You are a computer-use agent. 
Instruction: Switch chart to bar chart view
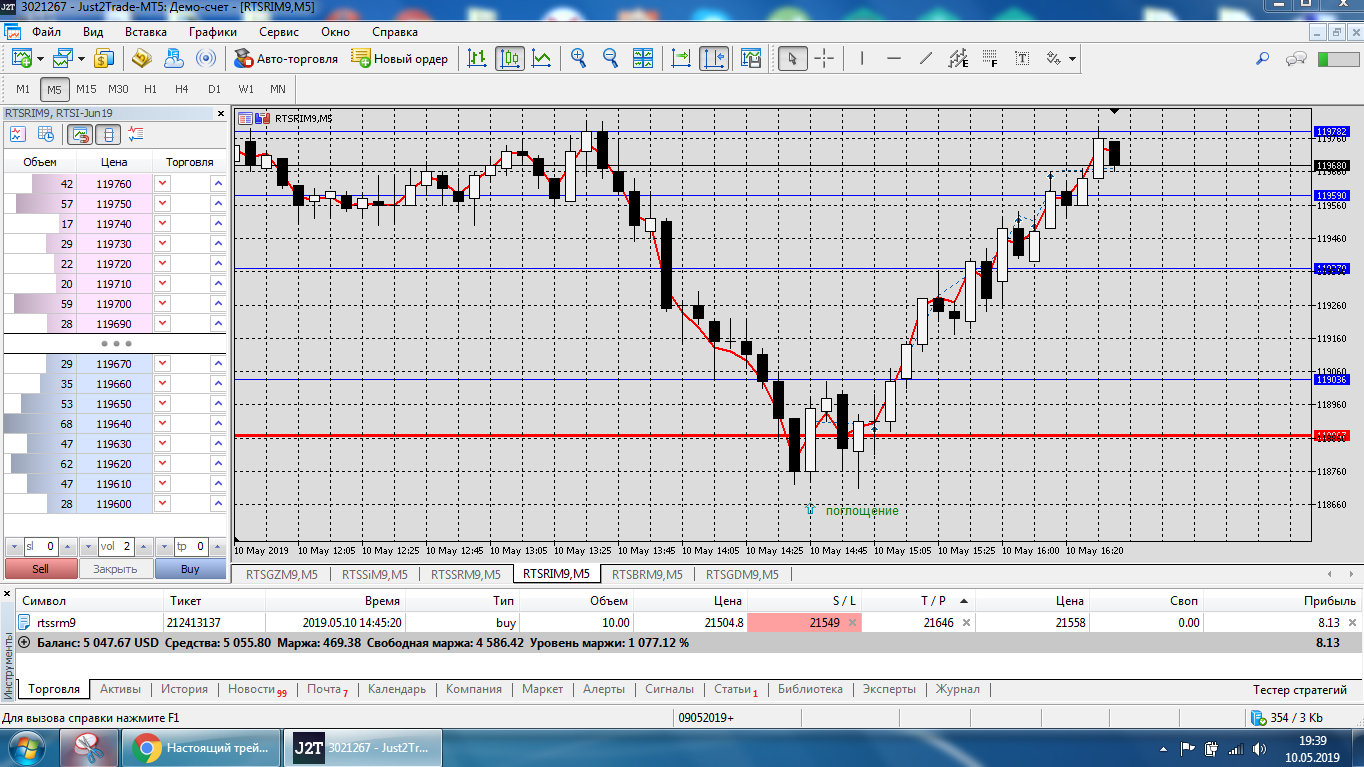click(478, 58)
